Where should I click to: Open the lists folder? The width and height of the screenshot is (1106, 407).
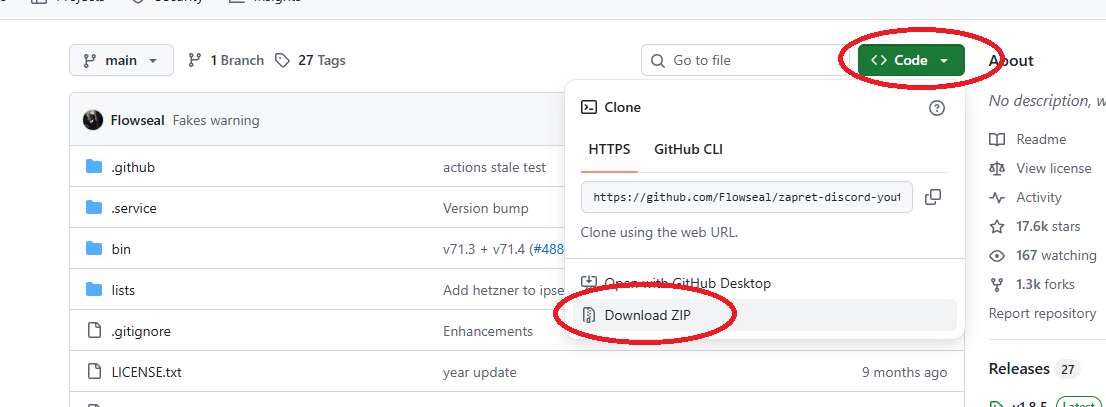coord(123,291)
